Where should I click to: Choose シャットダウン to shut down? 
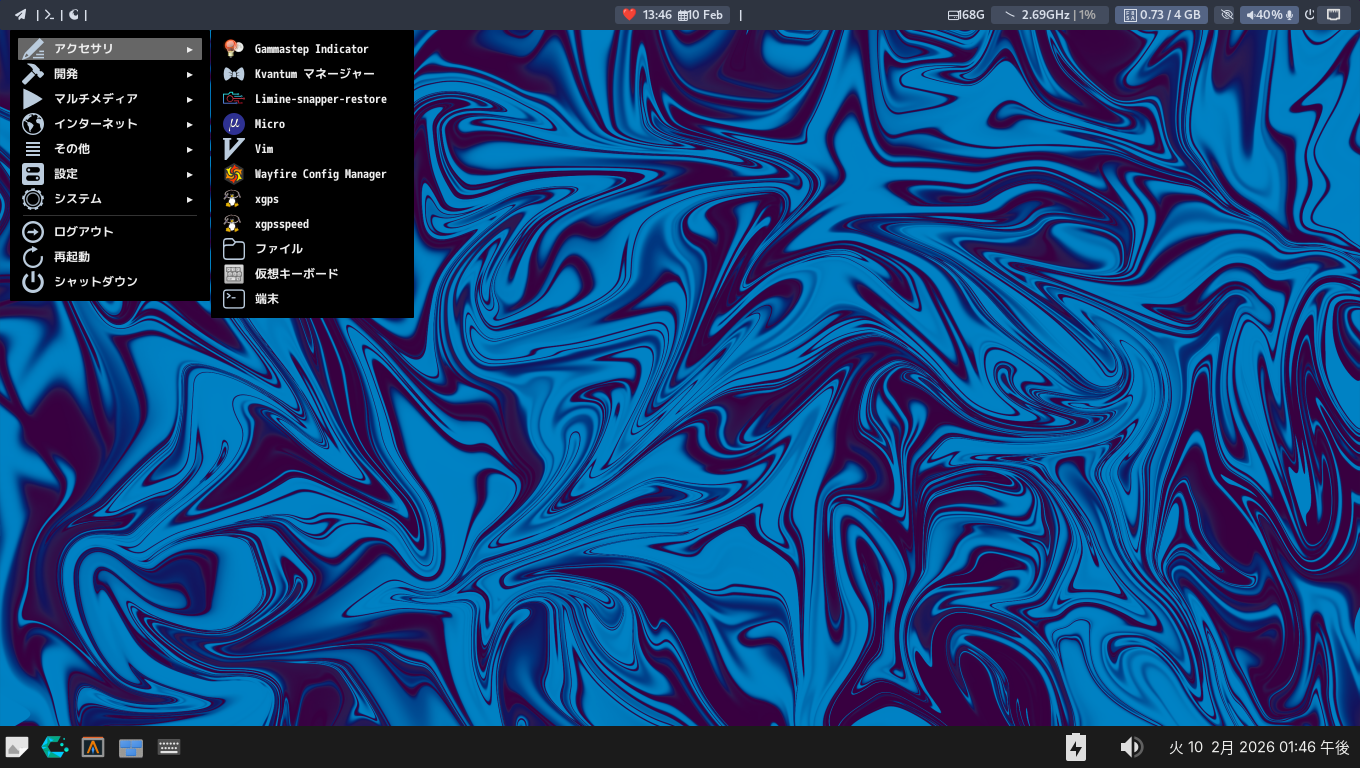[110, 282]
